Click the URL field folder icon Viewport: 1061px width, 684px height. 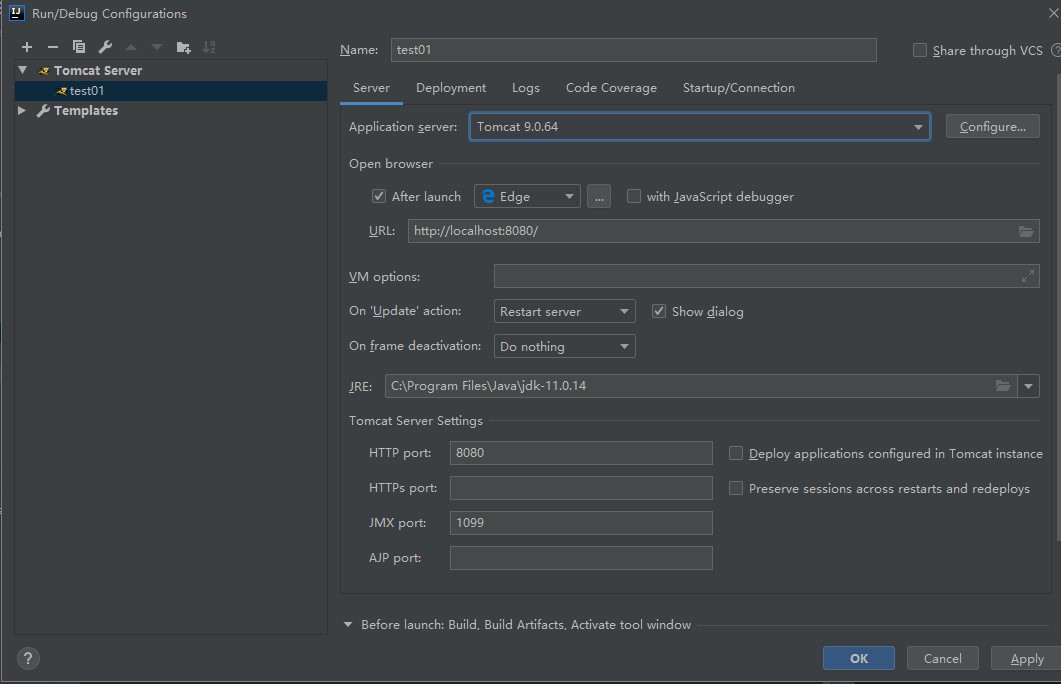(x=1026, y=231)
